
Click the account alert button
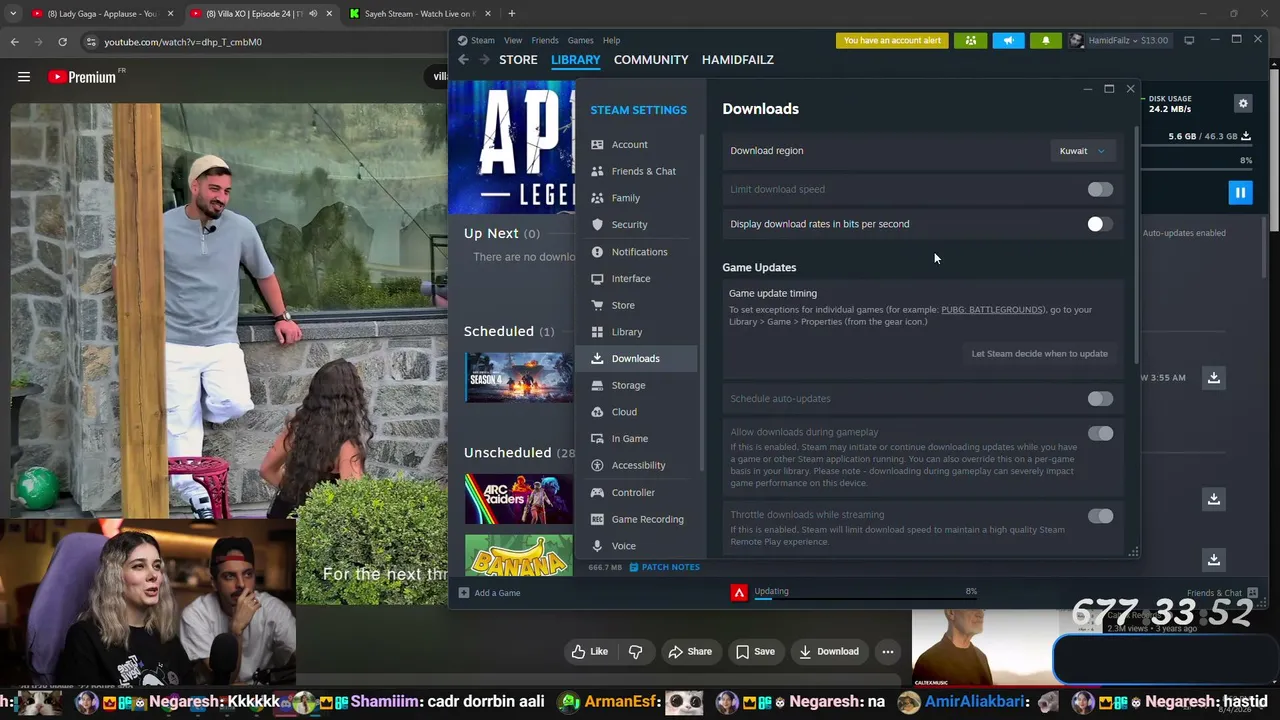point(892,40)
